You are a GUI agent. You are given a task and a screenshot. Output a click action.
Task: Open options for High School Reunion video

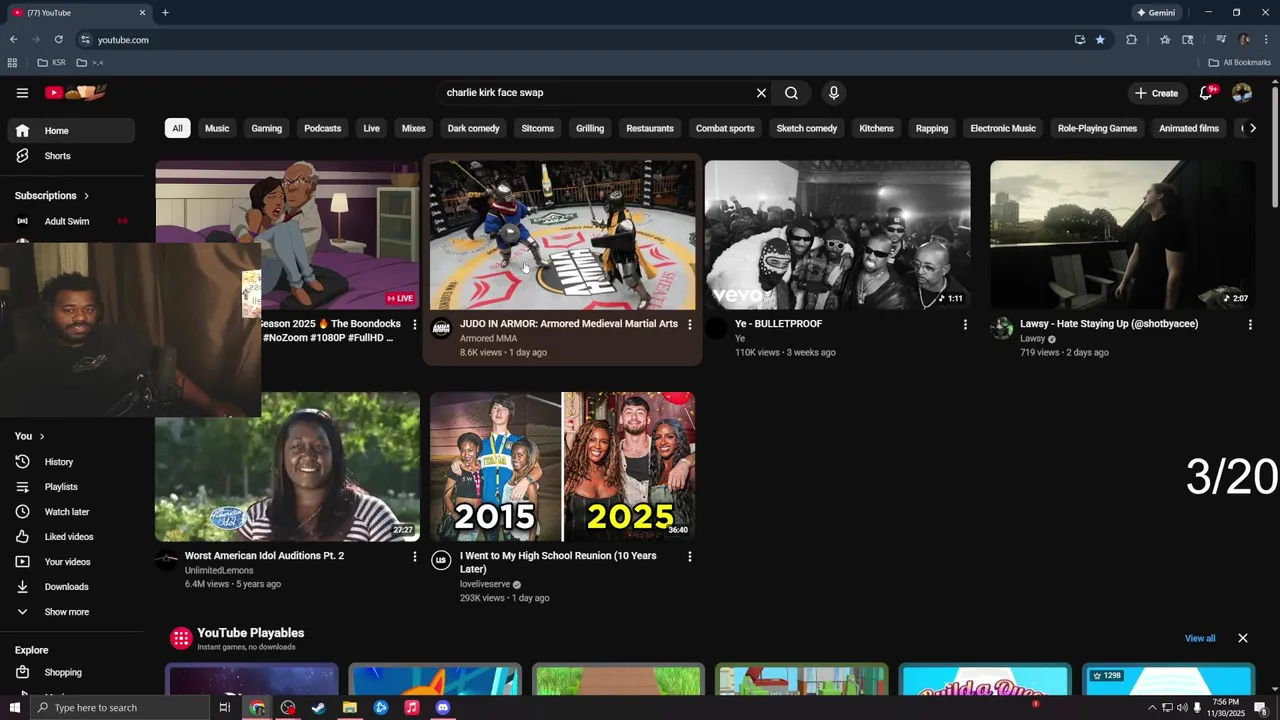click(x=689, y=556)
